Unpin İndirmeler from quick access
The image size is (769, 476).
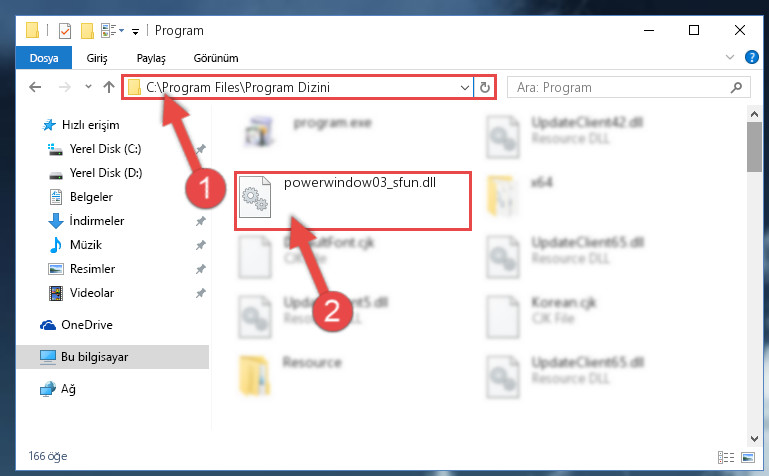[201, 221]
